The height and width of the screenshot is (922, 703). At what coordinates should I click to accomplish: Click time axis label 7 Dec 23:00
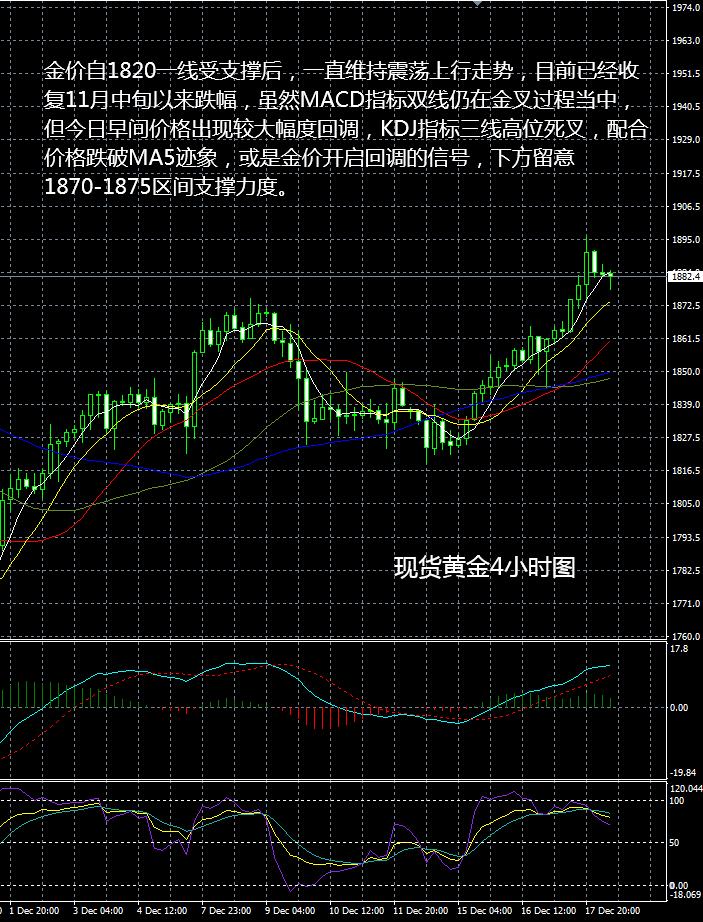[x=227, y=910]
